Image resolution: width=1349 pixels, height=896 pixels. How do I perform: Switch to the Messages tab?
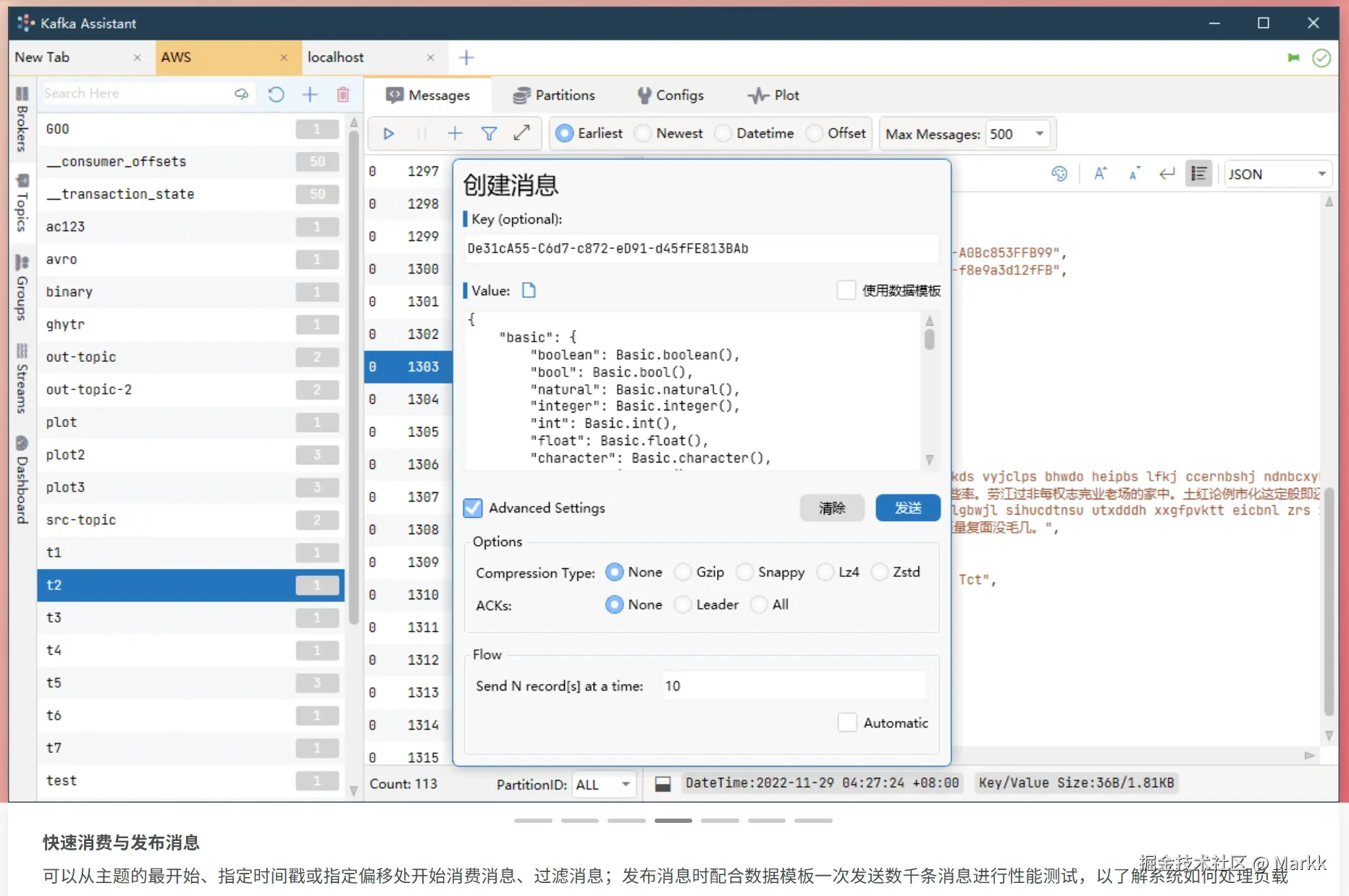coord(428,95)
